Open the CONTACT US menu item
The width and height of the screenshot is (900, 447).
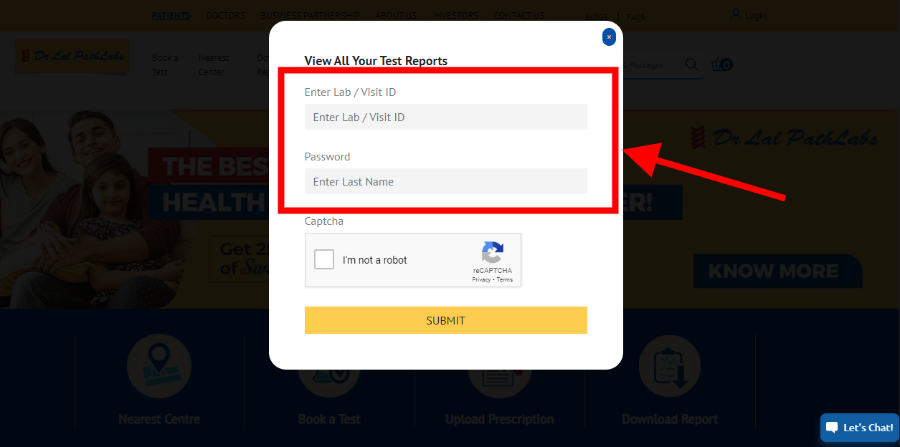[x=519, y=15]
